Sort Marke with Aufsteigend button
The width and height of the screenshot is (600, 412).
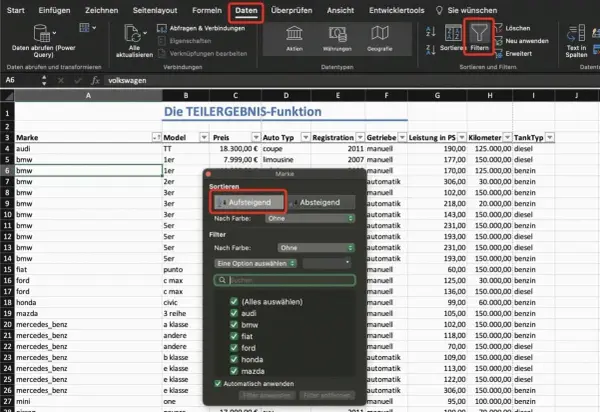(249, 202)
